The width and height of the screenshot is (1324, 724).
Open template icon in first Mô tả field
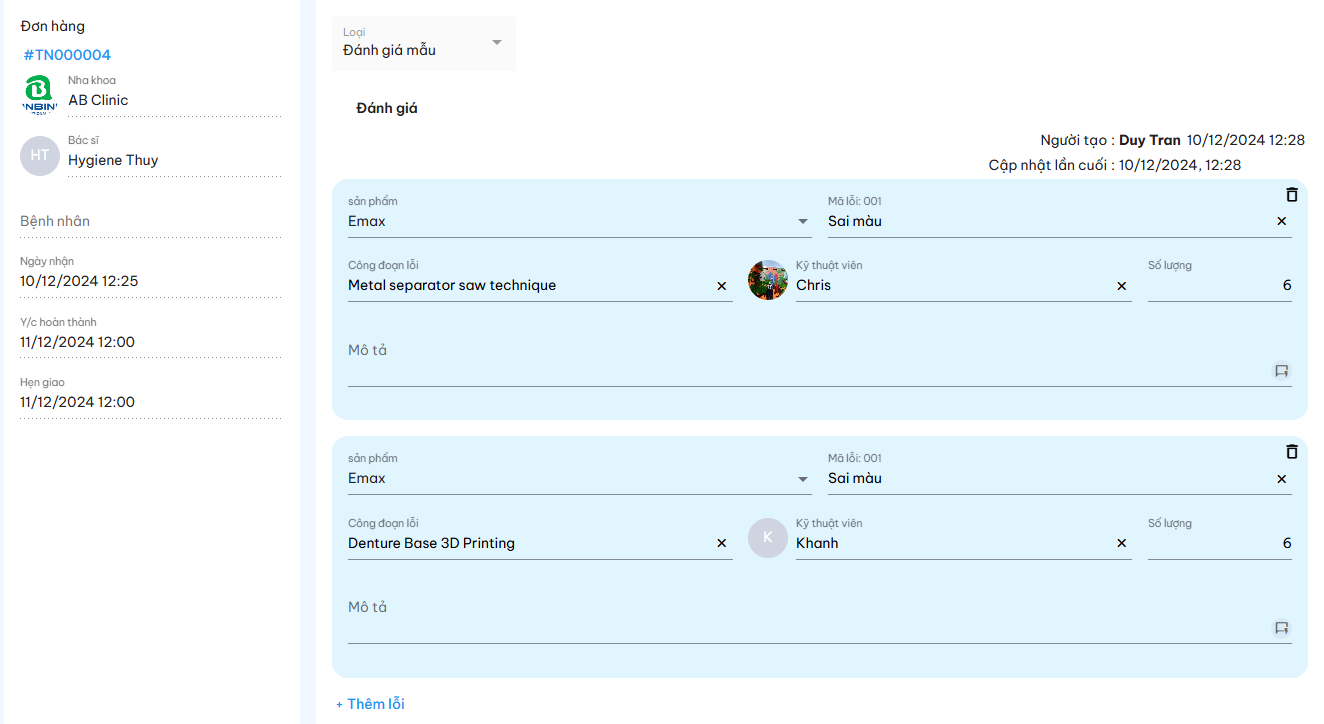pyautogui.click(x=1281, y=371)
